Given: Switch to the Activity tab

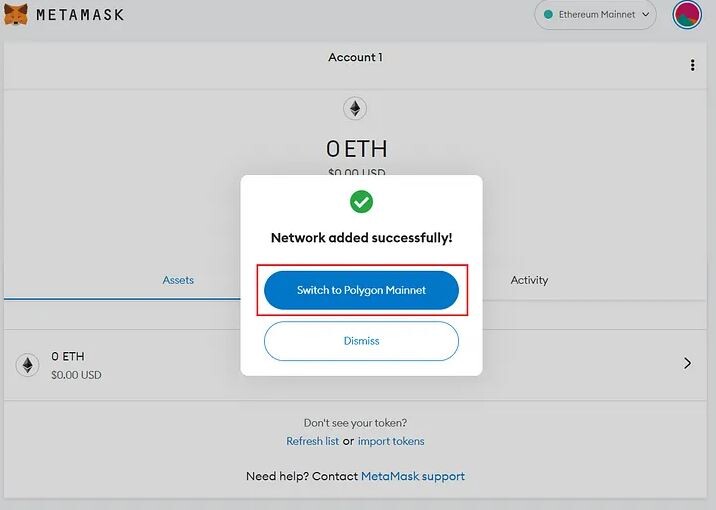Looking at the screenshot, I should (529, 280).
